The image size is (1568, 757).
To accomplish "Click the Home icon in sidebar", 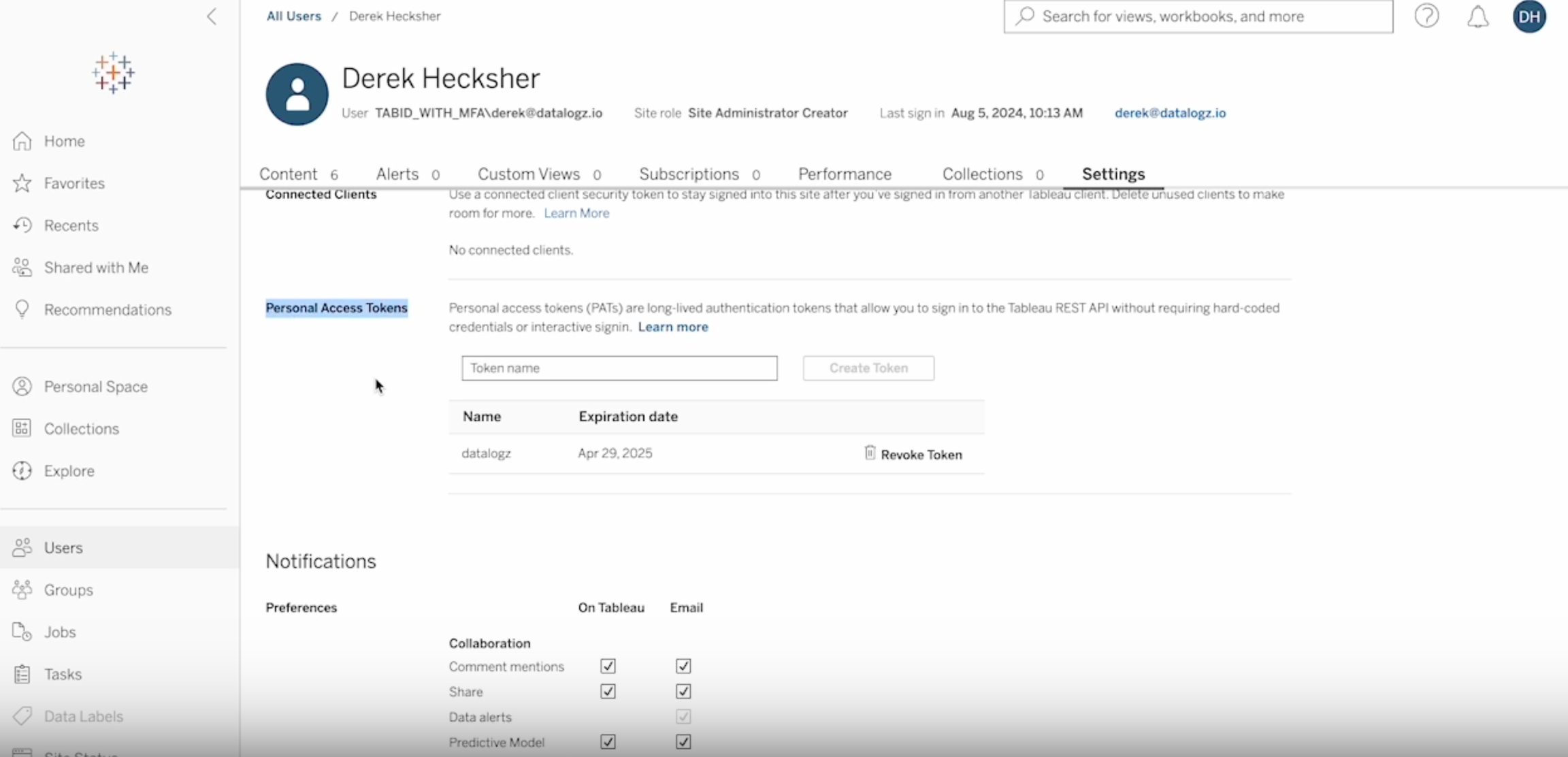I will 22,141.
